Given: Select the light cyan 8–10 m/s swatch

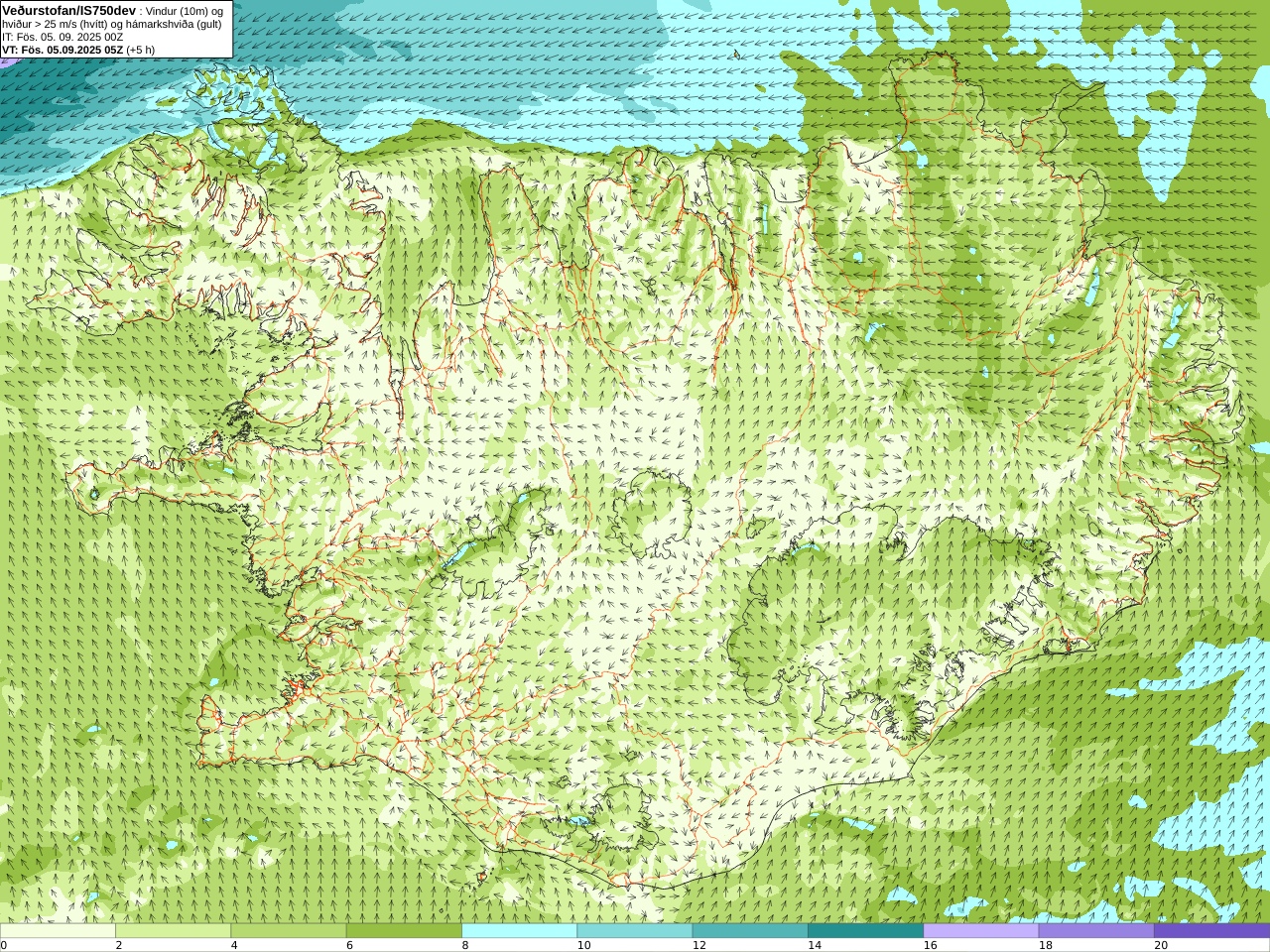Looking at the screenshot, I should (x=519, y=930).
